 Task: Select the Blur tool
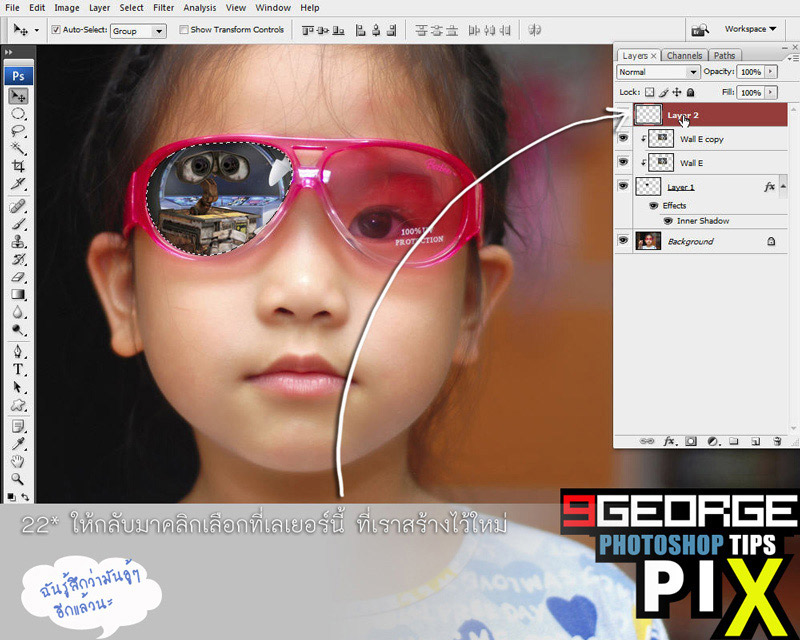(x=18, y=312)
